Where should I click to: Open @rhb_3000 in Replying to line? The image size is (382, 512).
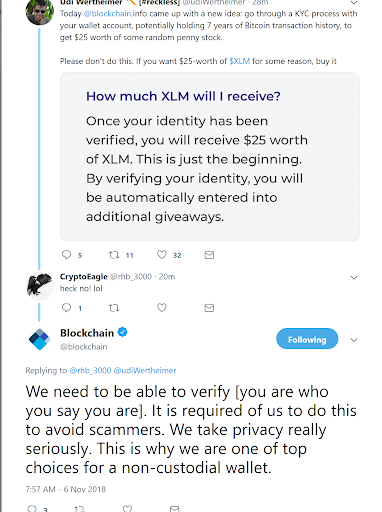90,370
